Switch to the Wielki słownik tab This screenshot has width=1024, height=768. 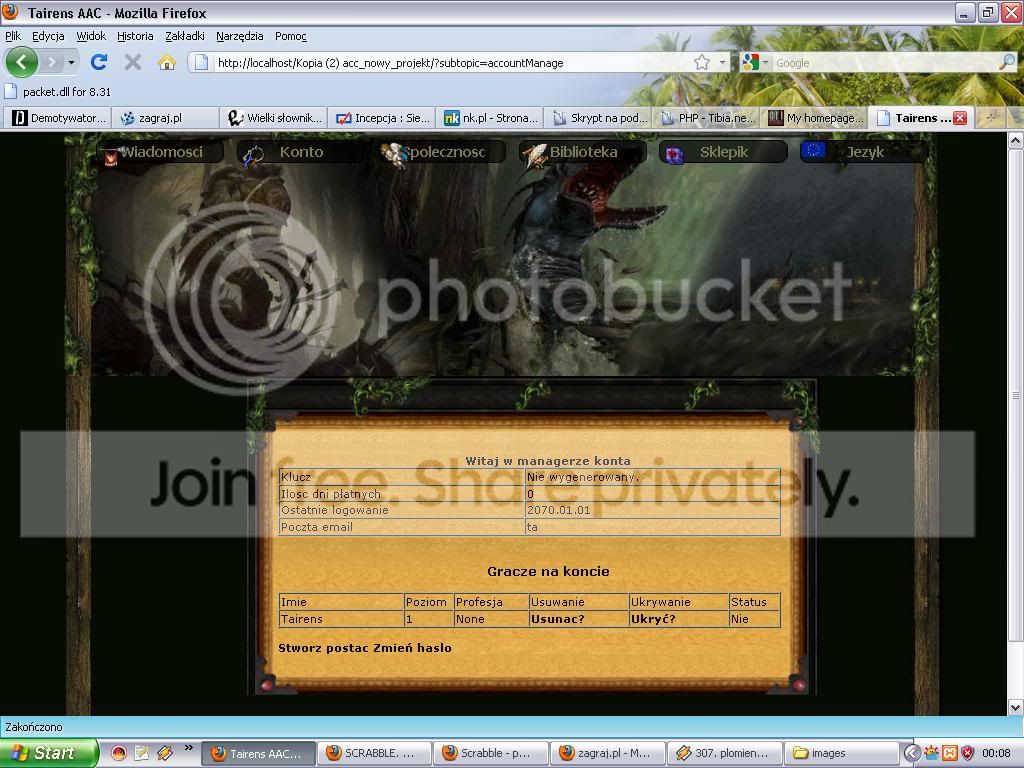[273, 118]
